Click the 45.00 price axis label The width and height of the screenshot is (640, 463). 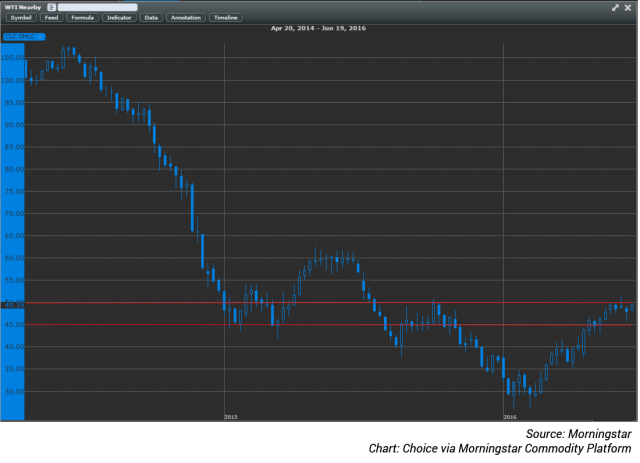tap(14, 325)
